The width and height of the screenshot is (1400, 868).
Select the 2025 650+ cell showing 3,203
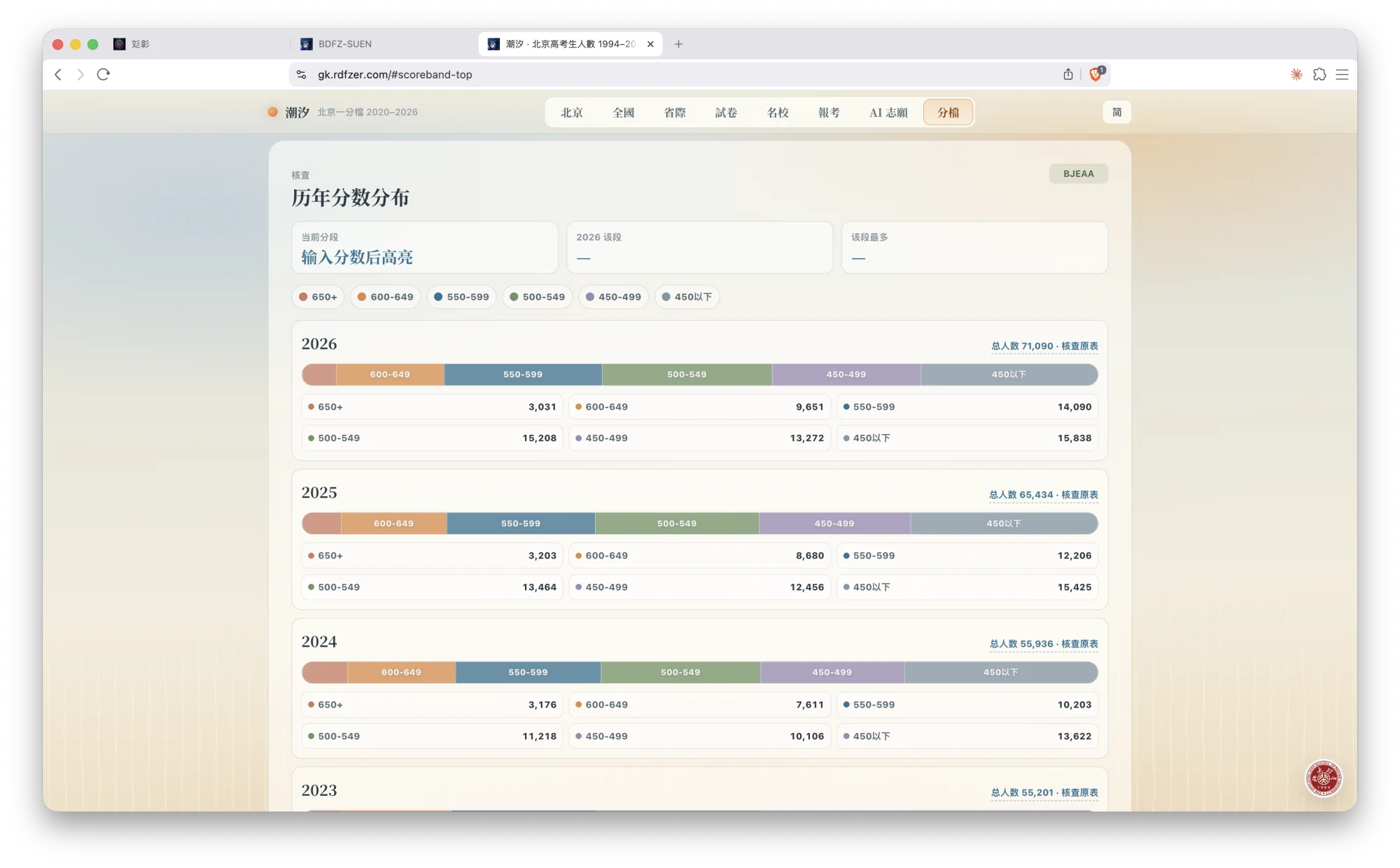click(x=432, y=556)
